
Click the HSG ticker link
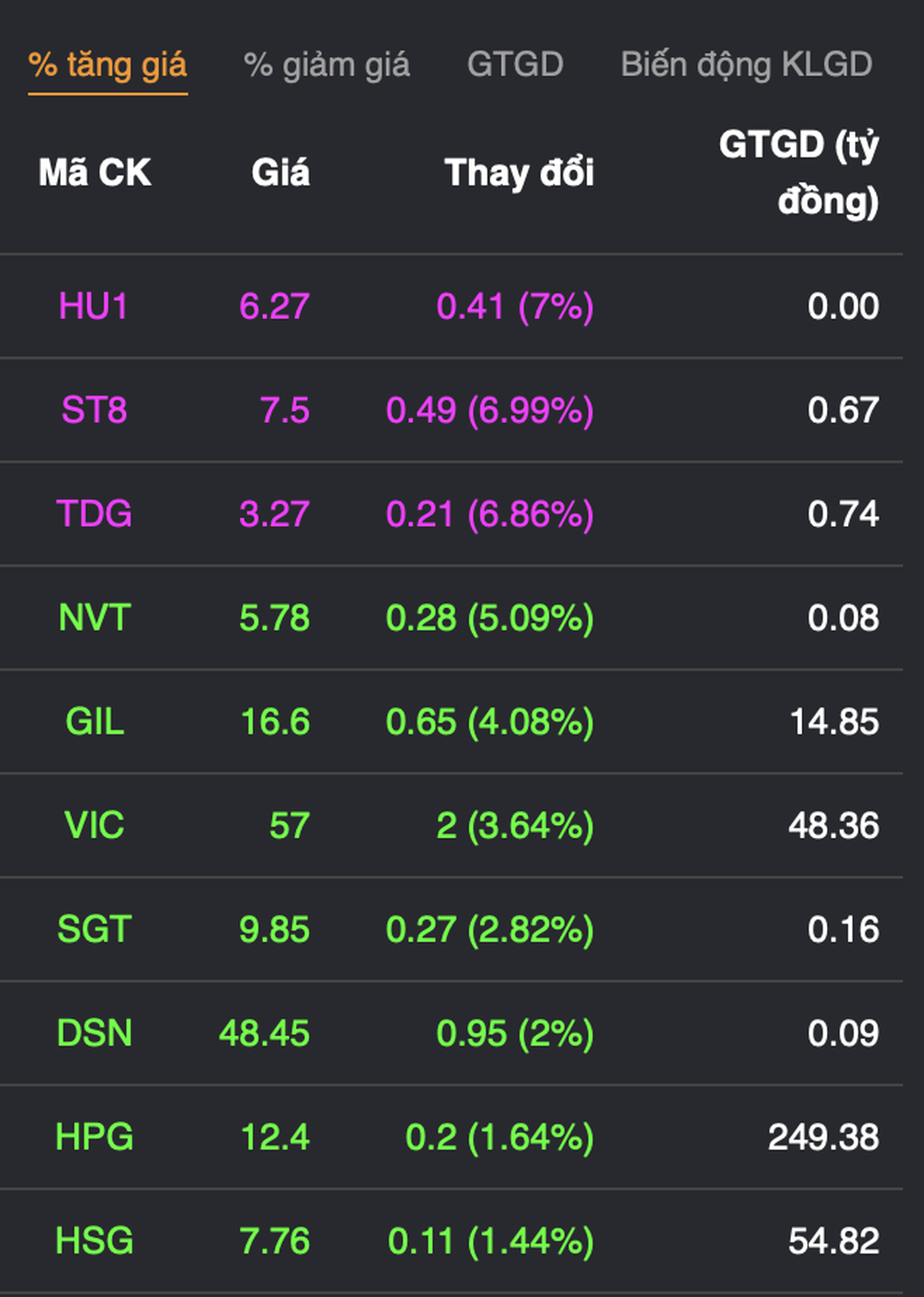point(94,1241)
